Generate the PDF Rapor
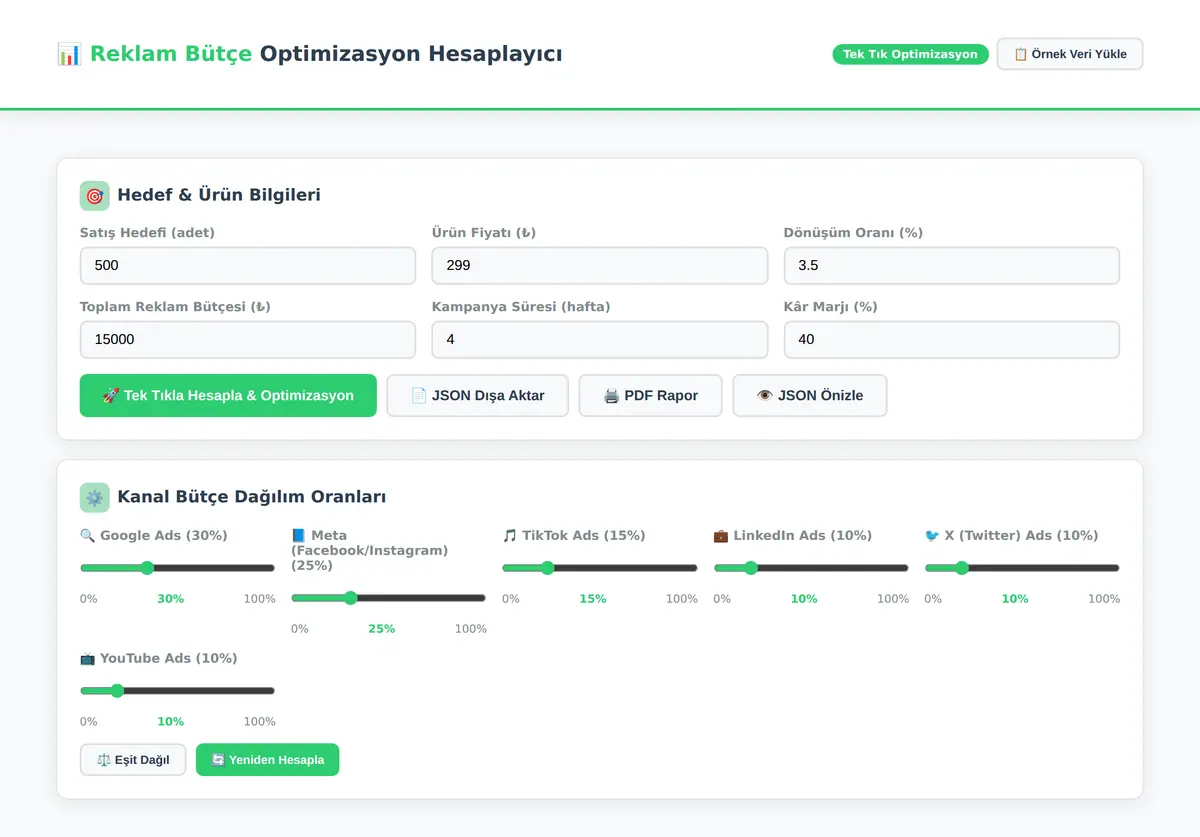Viewport: 1200px width, 837px height. click(650, 396)
